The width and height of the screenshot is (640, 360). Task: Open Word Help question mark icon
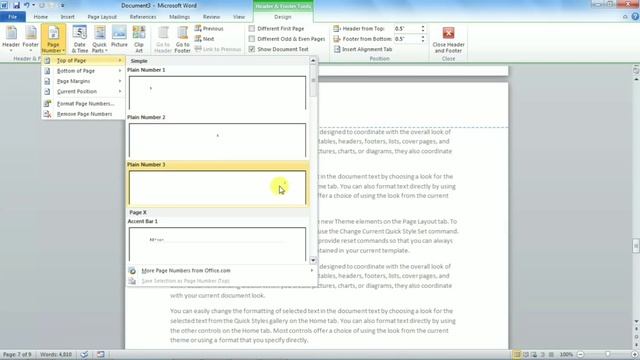pos(635,17)
